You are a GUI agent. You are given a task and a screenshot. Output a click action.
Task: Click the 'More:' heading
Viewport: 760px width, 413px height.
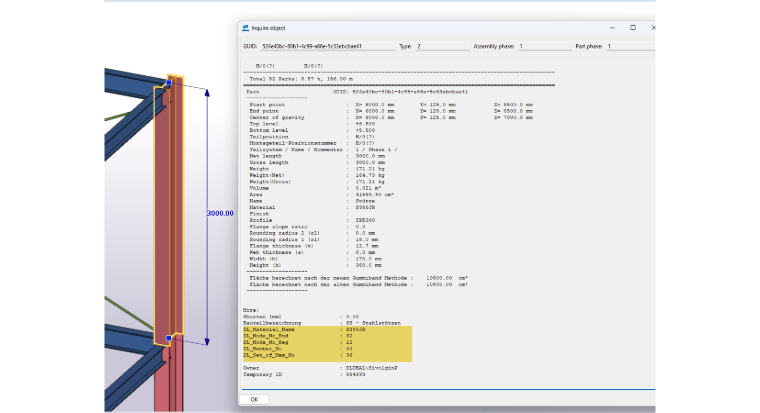coord(251,310)
